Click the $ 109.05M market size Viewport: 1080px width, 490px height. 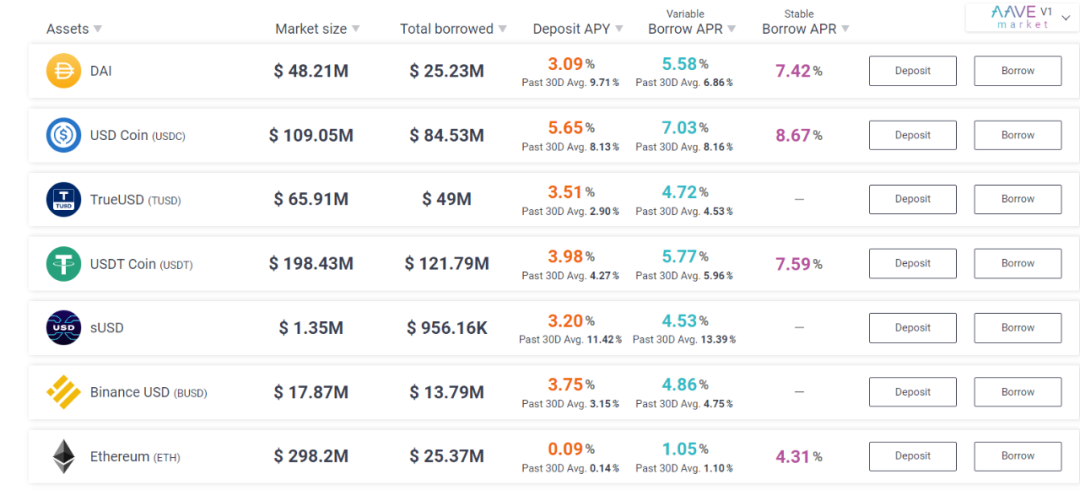(311, 135)
